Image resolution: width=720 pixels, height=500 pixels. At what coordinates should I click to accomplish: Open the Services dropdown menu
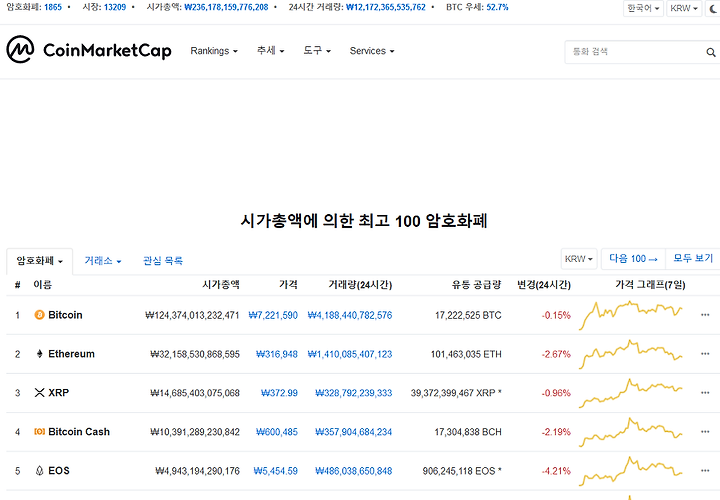[x=372, y=51]
